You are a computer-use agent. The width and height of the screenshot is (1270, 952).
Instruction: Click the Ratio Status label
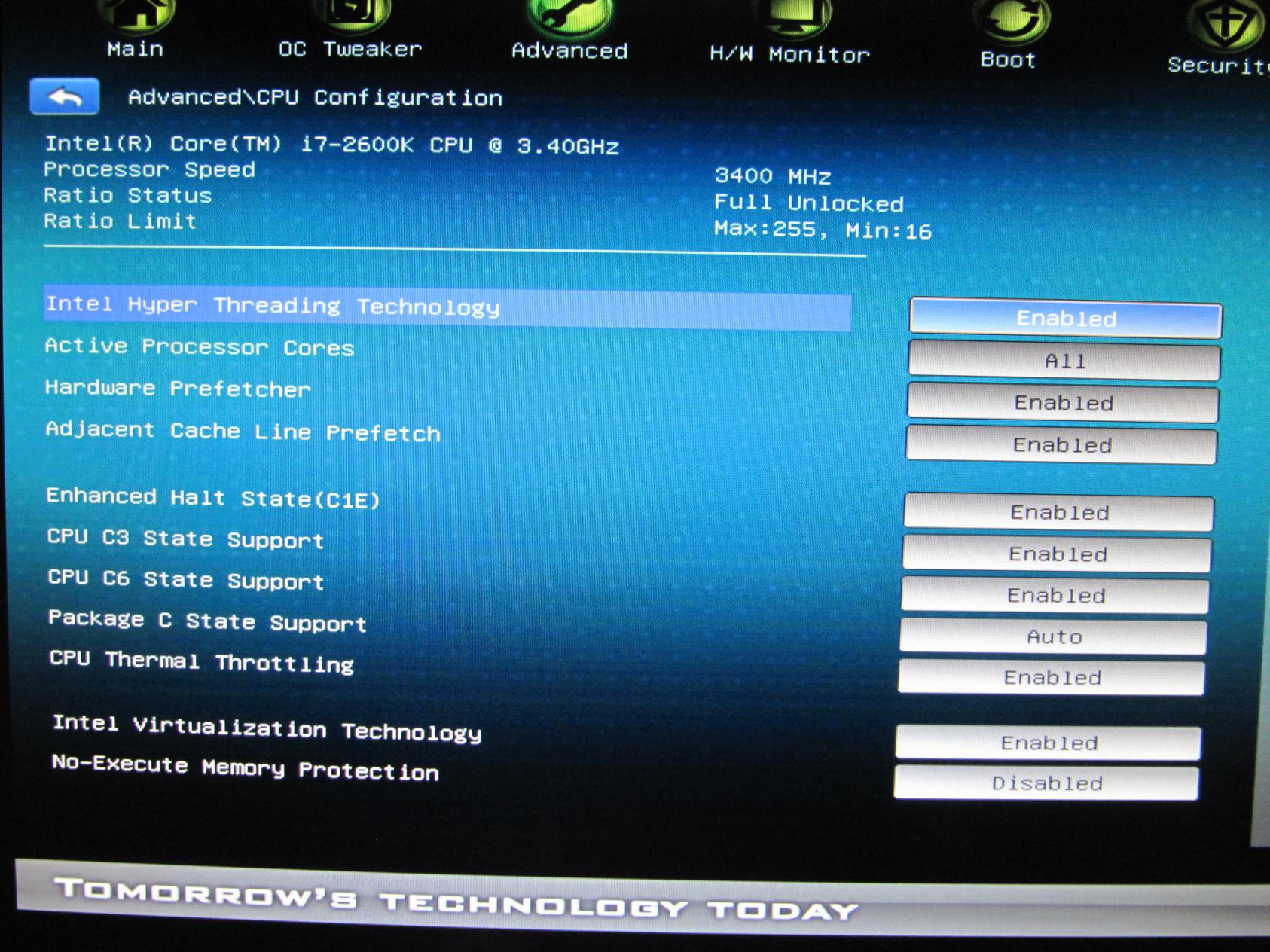(128, 195)
